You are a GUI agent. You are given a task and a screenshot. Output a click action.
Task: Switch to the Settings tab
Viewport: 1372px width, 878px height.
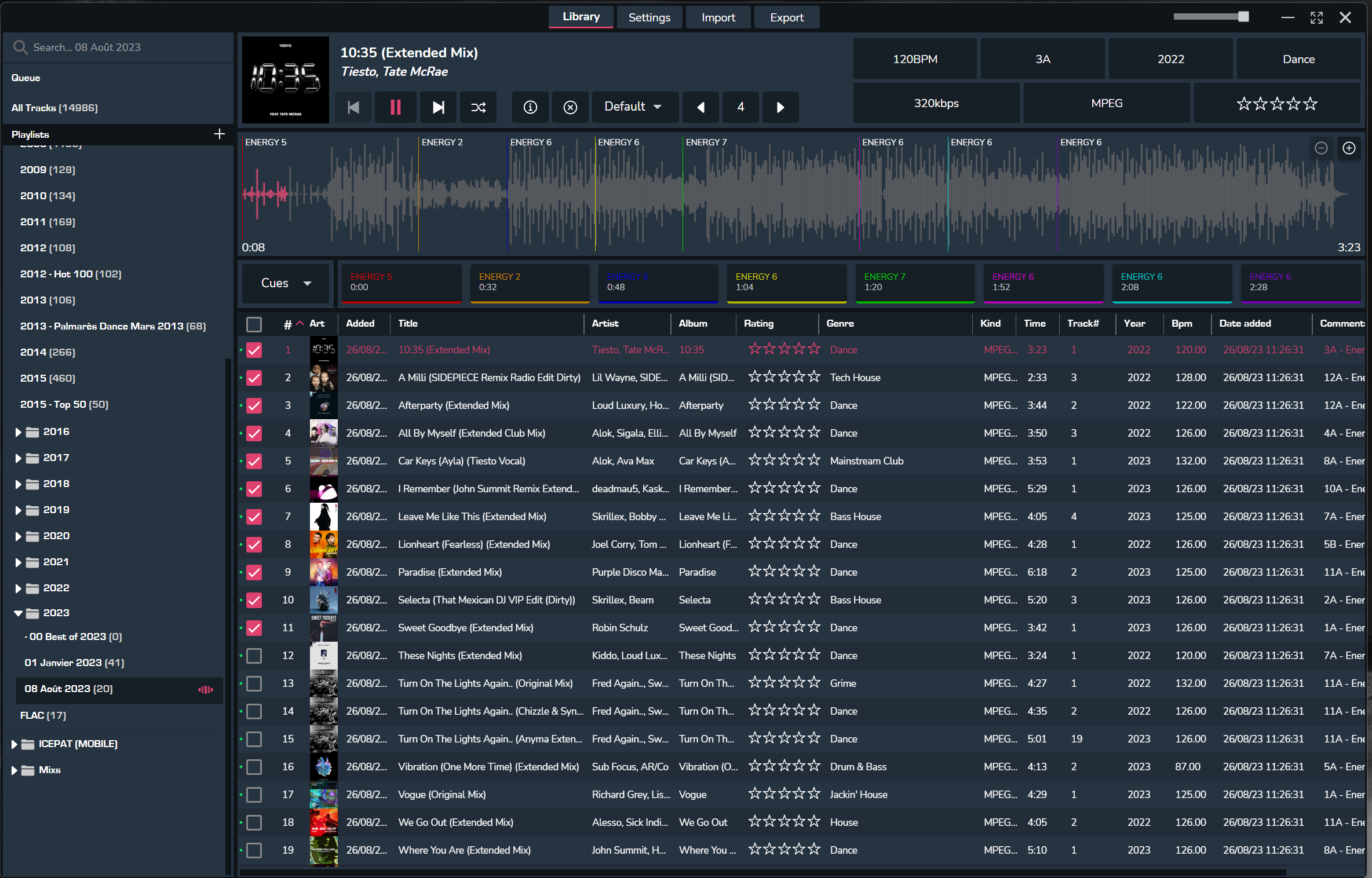649,17
